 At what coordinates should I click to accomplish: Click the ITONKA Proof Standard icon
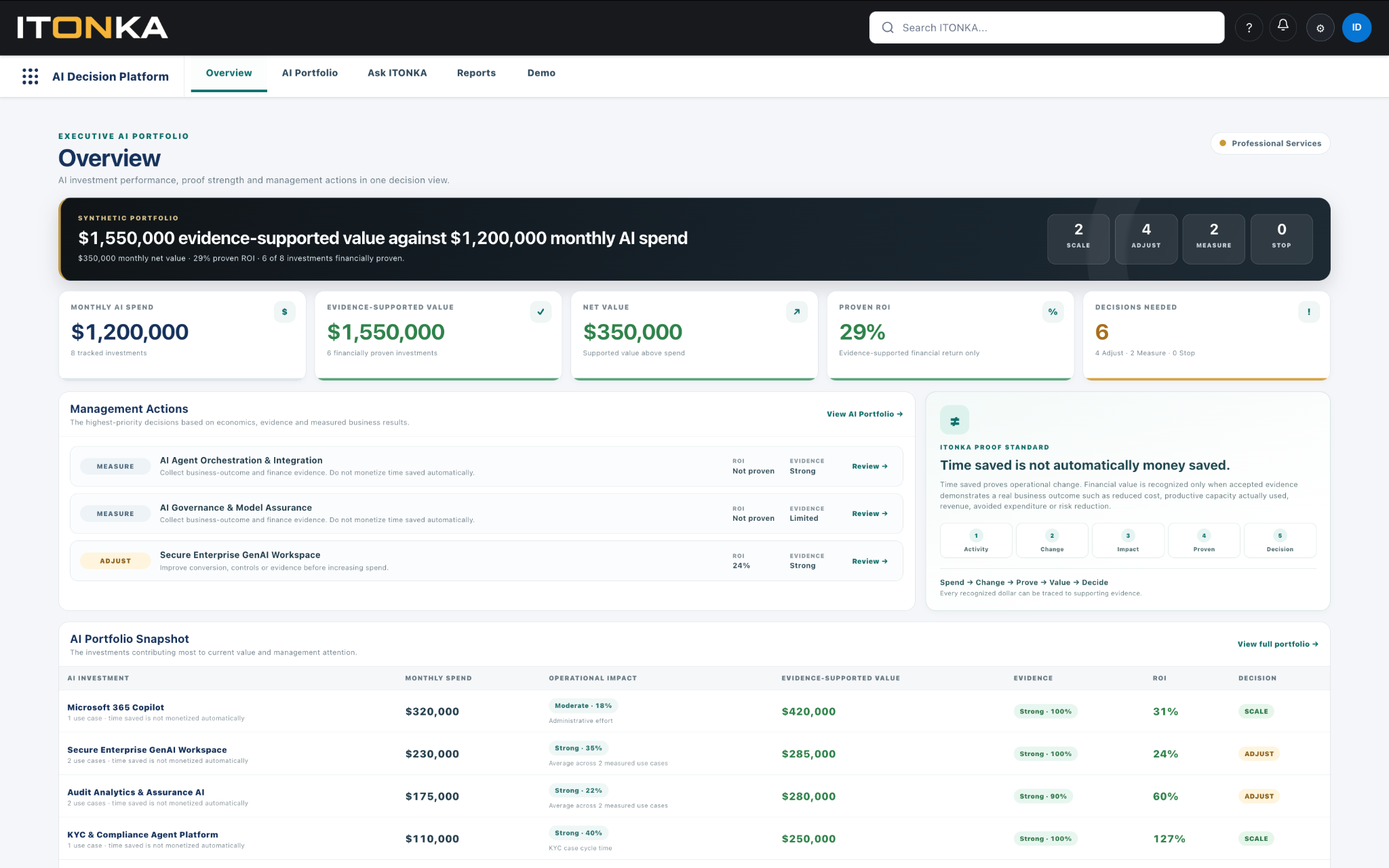point(954,420)
